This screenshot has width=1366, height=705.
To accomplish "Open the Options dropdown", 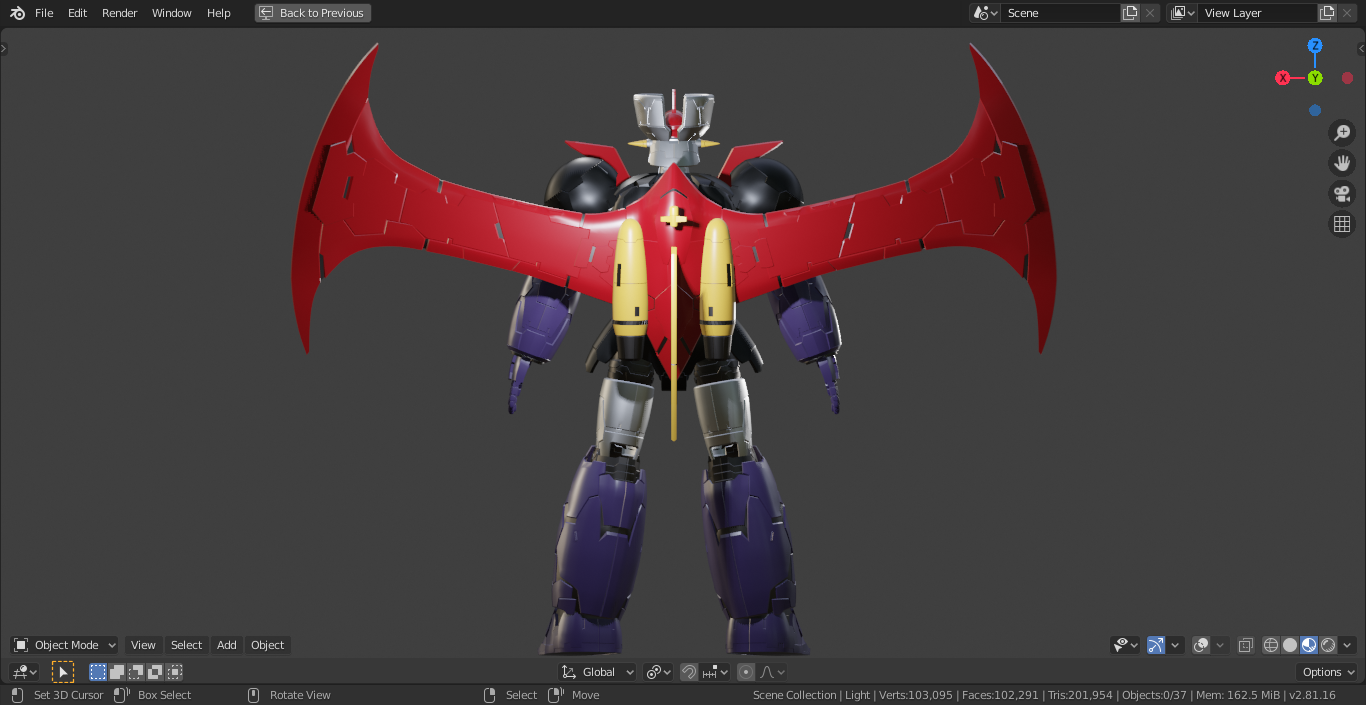I will pos(1327,672).
